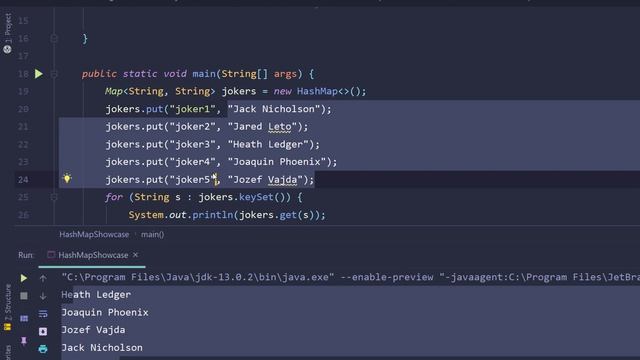Run main method from gutter icon
This screenshot has height=360, width=640.
(x=38, y=74)
